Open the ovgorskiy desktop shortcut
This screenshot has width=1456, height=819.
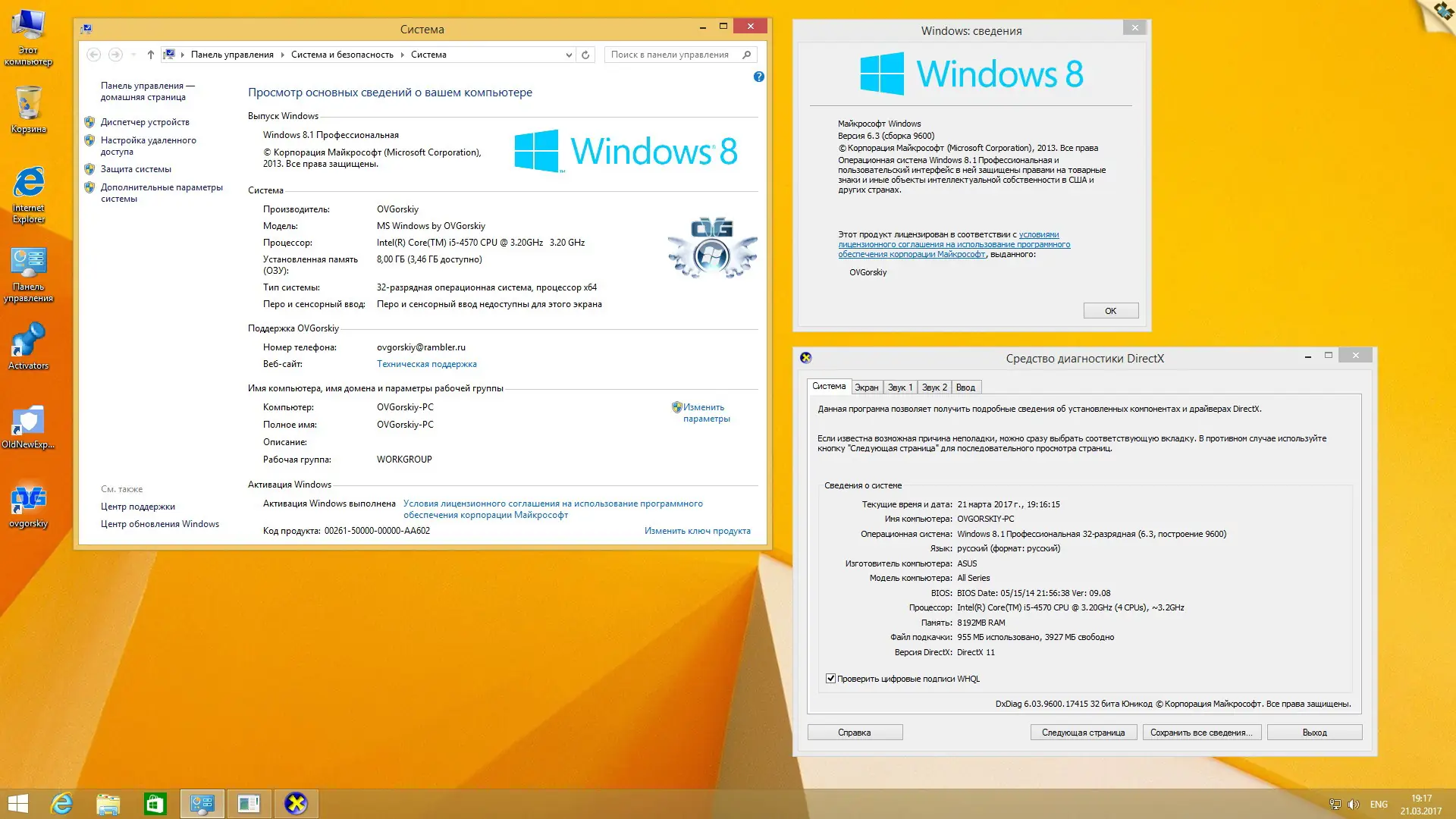point(28,506)
